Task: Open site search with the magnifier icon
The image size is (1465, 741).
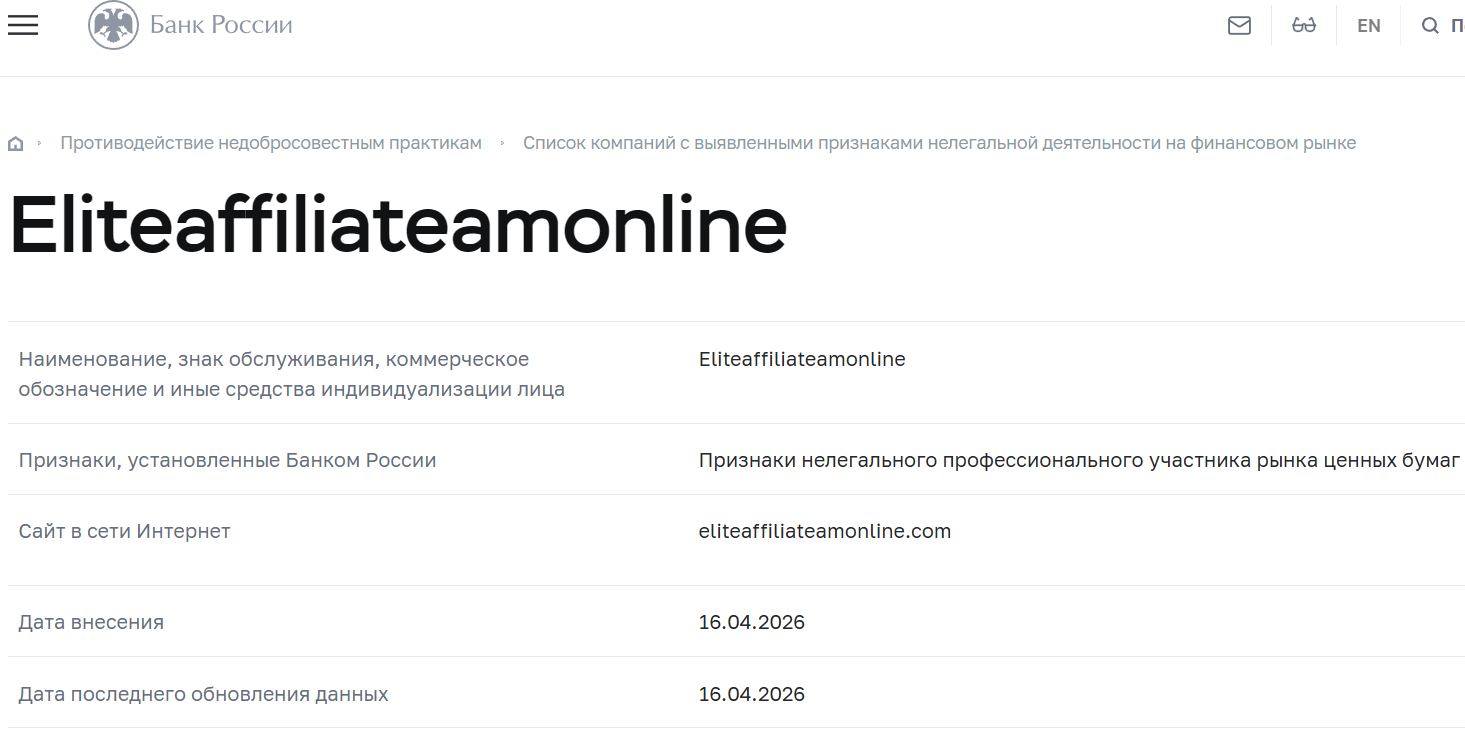Action: [1430, 25]
